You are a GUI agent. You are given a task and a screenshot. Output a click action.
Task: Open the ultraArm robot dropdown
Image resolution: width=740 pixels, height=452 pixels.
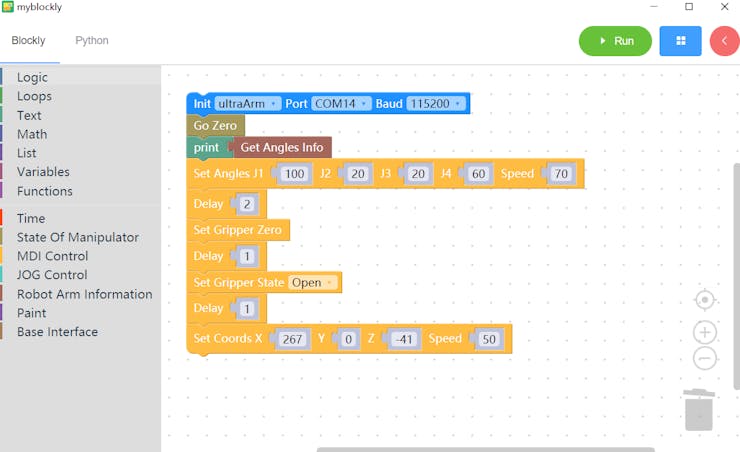tap(248, 103)
